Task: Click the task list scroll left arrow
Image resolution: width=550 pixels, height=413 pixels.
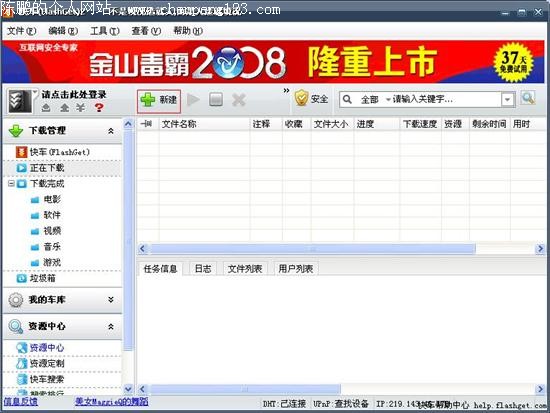Action: click(x=142, y=249)
